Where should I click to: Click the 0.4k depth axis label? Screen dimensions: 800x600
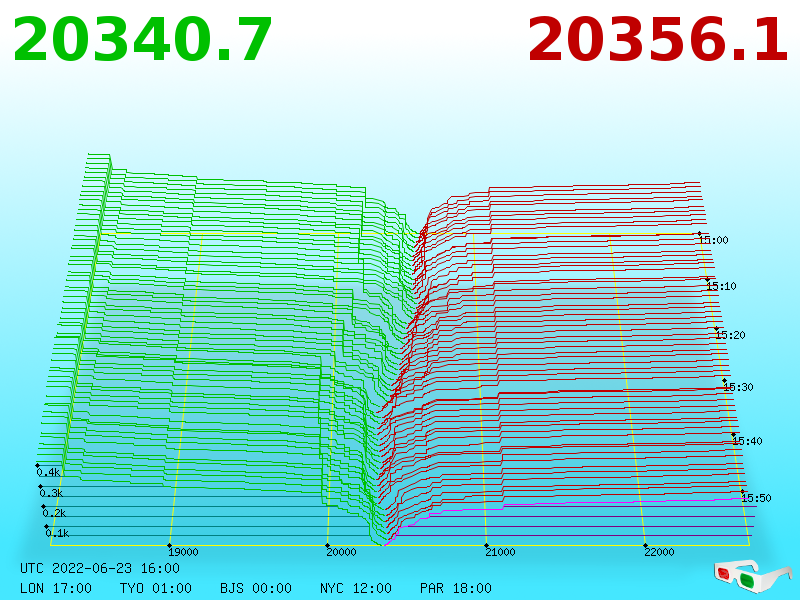click(48, 472)
